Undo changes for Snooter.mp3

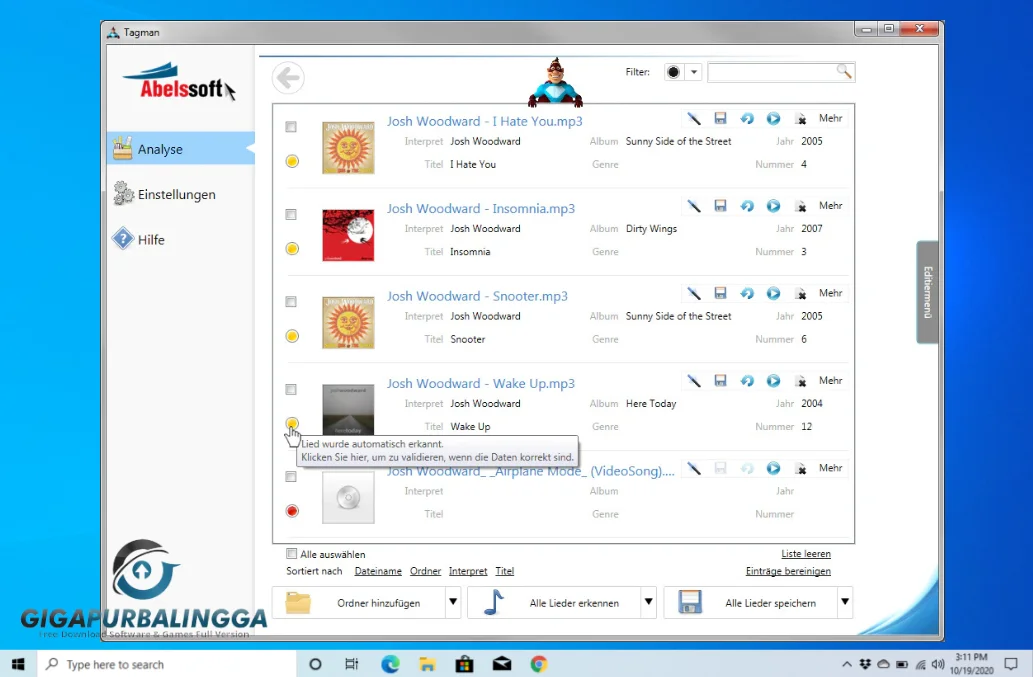pyautogui.click(x=746, y=293)
